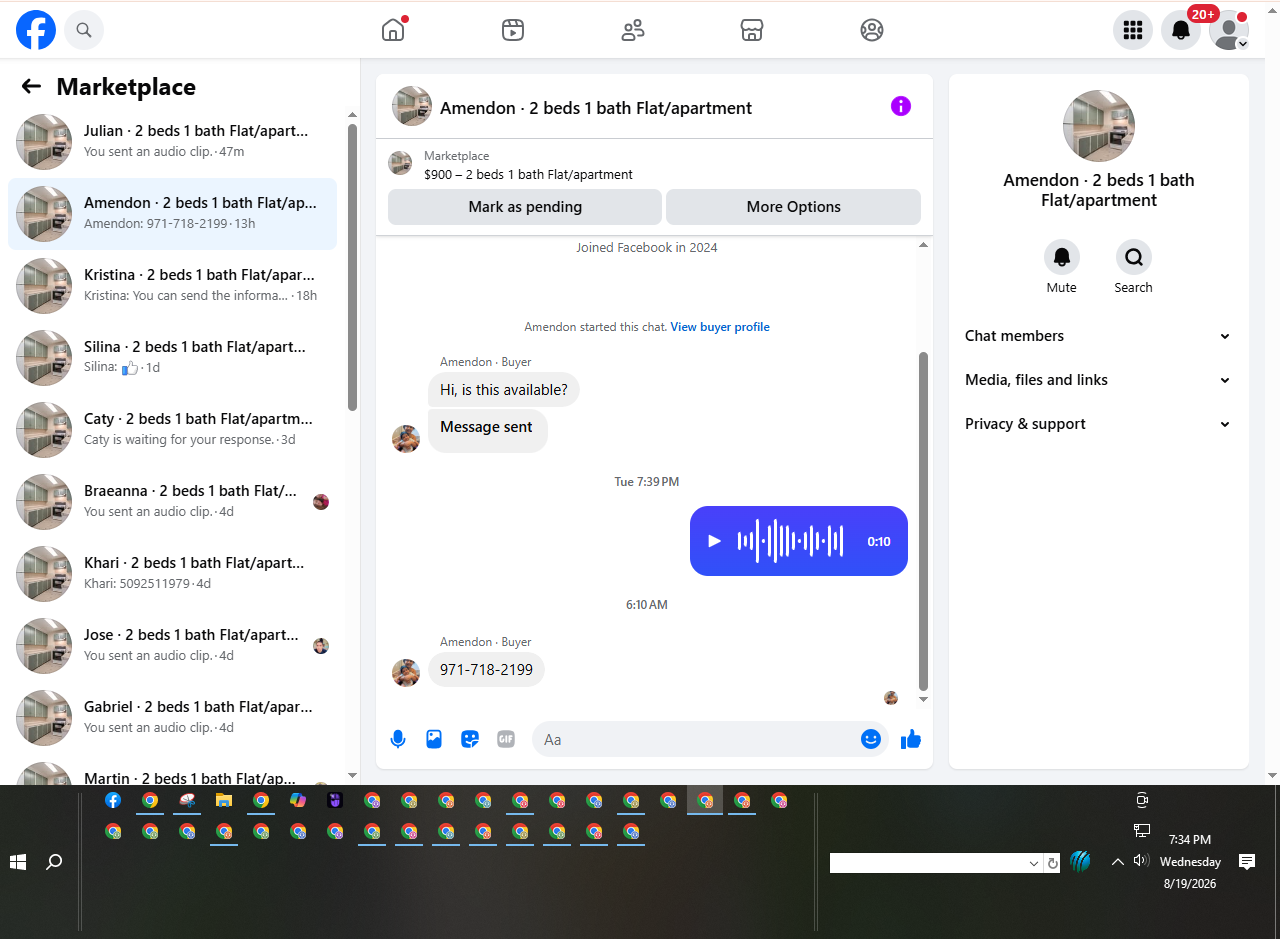Click the conversation list scrollbar
Screen dimensions: 1280x939
pos(352,267)
